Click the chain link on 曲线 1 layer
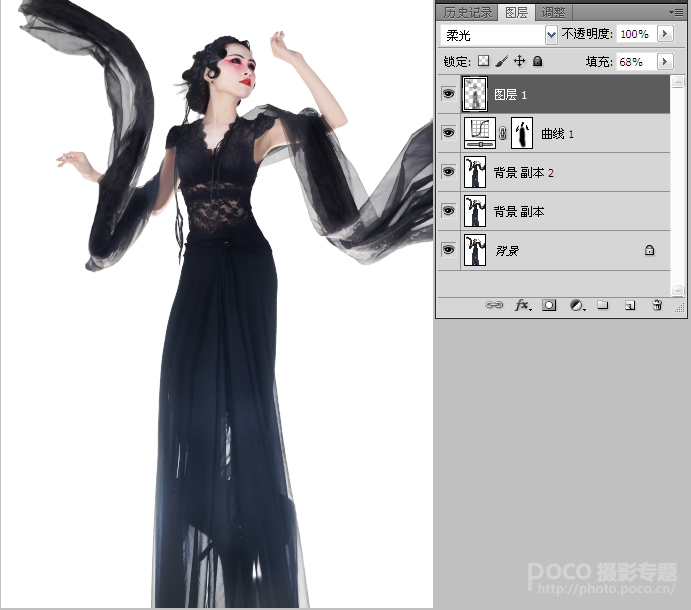Viewport: 691px width, 610px height. click(502, 133)
